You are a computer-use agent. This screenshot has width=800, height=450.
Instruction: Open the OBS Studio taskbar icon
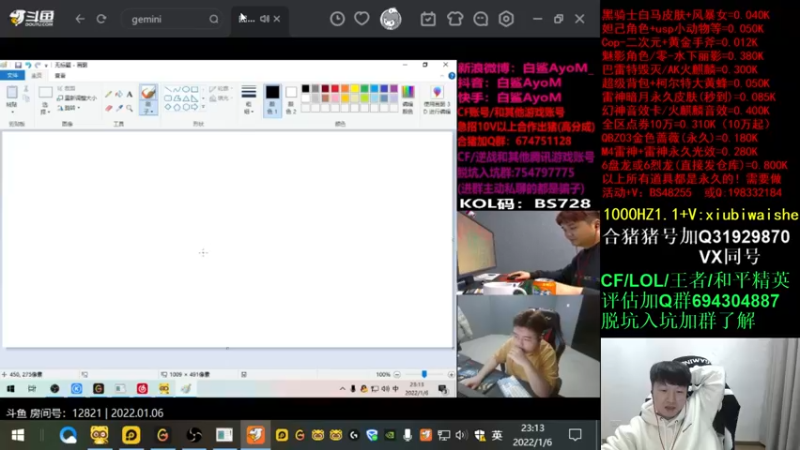tap(194, 435)
